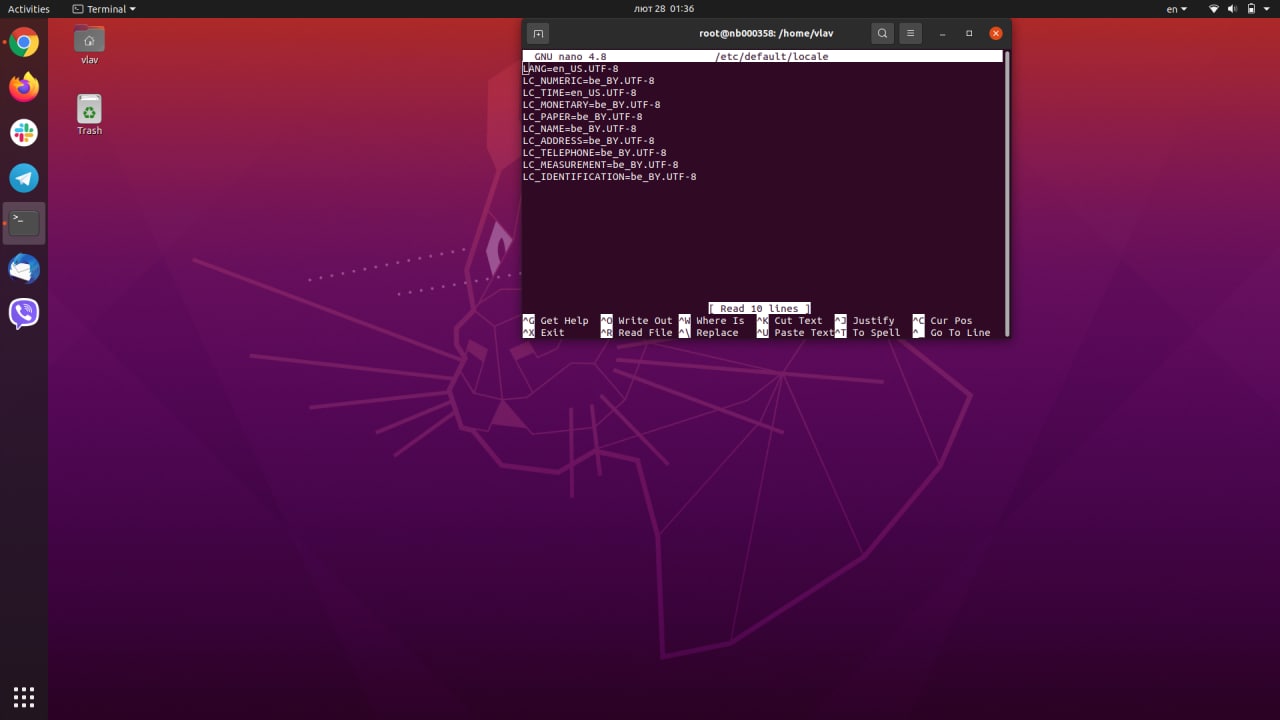Click the /etc/default/locale file name header
Screen dimensions: 1280x720
[x=771, y=57]
